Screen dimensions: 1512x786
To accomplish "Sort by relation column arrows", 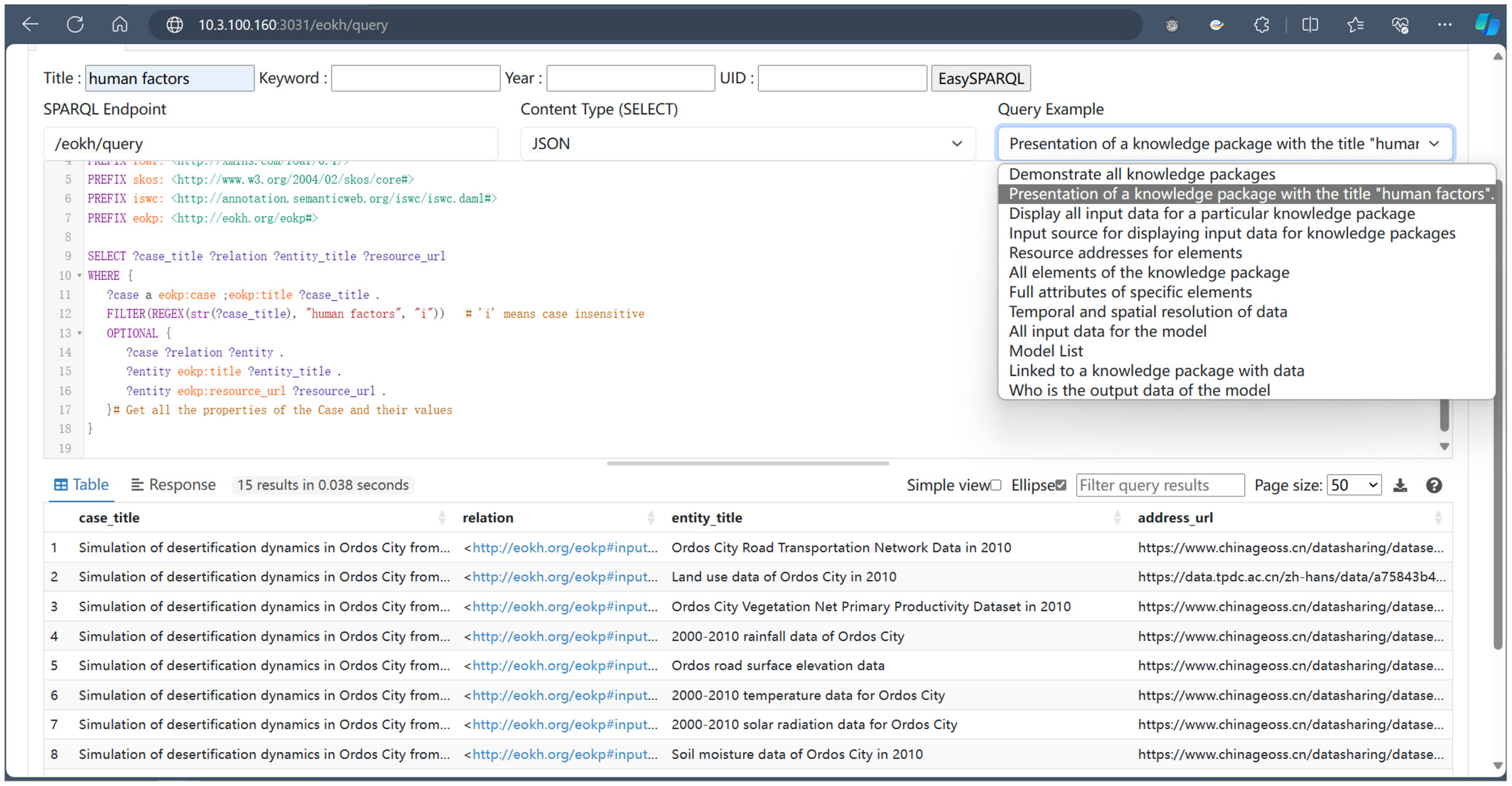I will [651, 518].
